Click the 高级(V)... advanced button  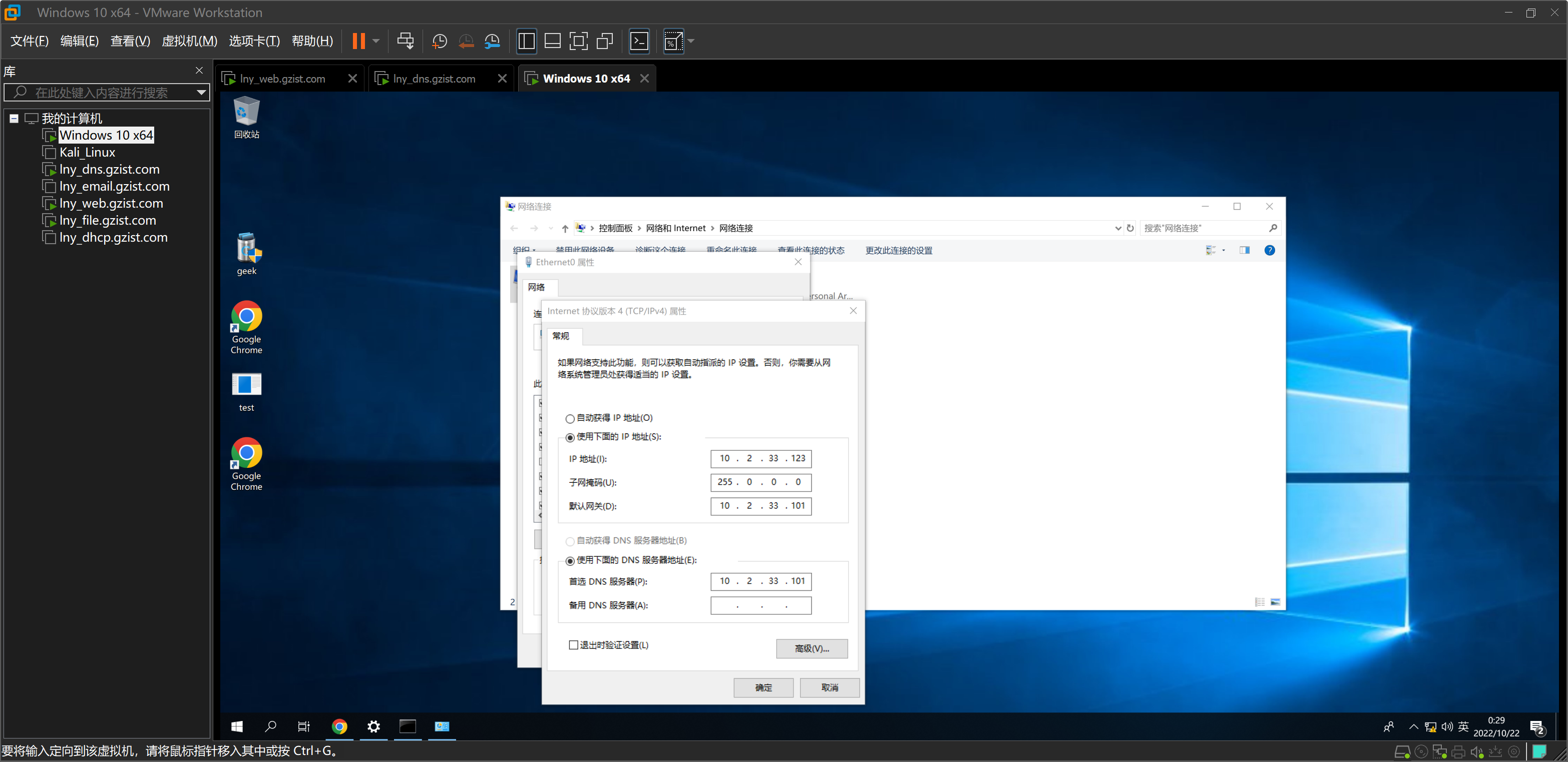pos(812,649)
